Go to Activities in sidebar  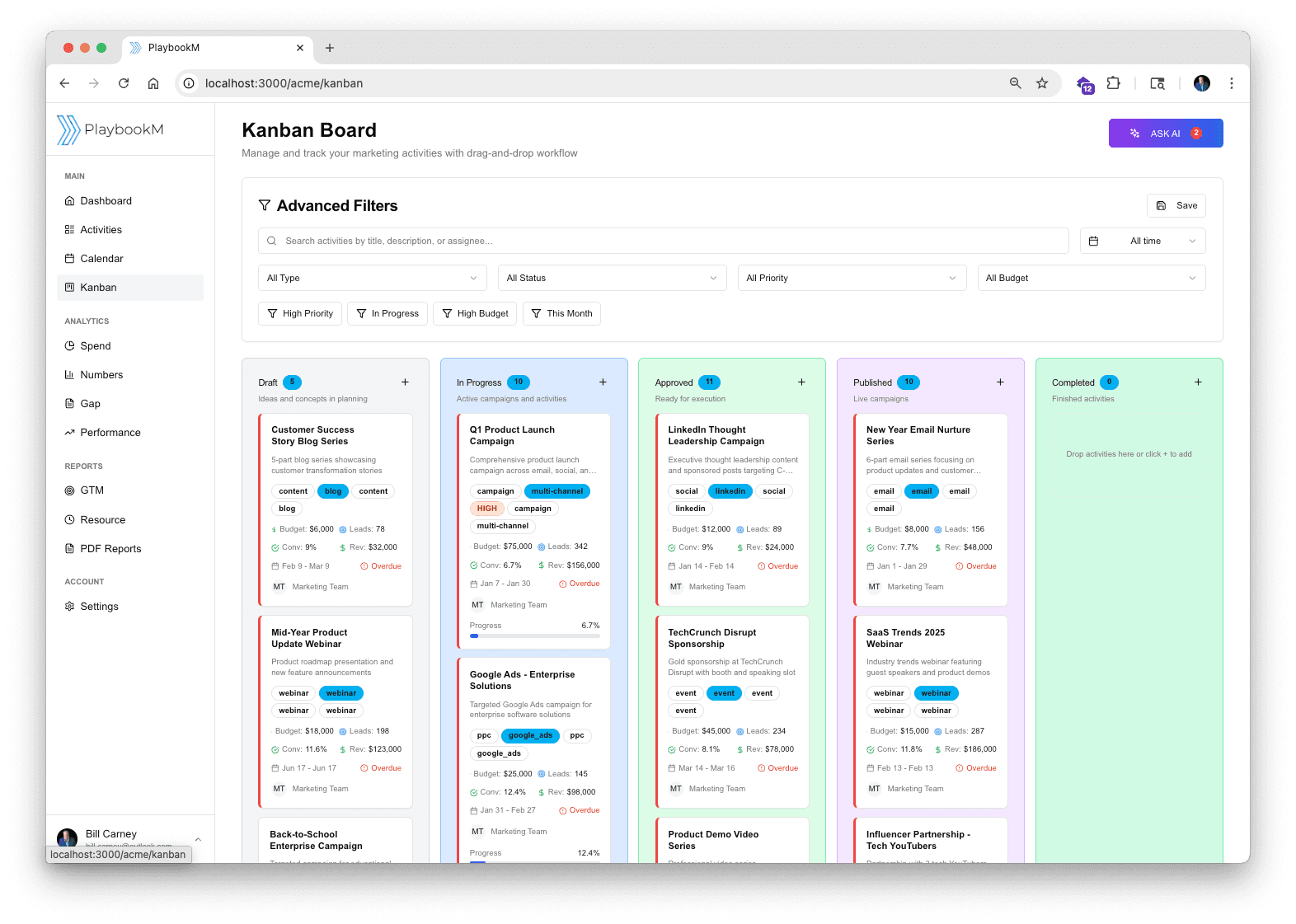(x=130, y=230)
